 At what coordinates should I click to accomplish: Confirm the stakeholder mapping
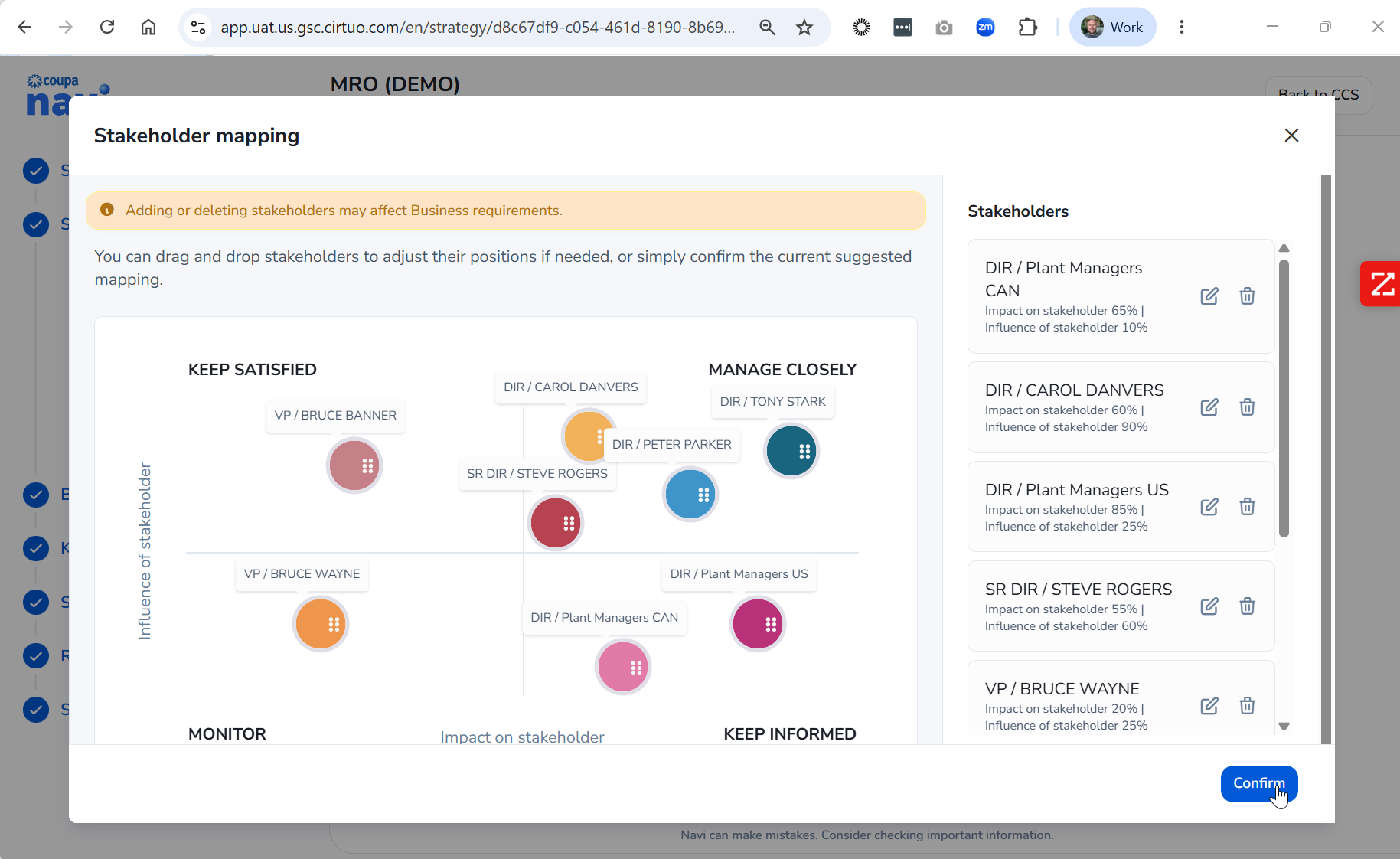click(1258, 783)
